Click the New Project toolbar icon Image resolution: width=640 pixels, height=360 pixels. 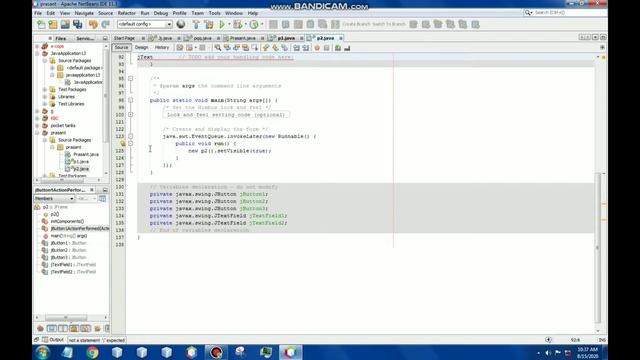click(x=53, y=24)
